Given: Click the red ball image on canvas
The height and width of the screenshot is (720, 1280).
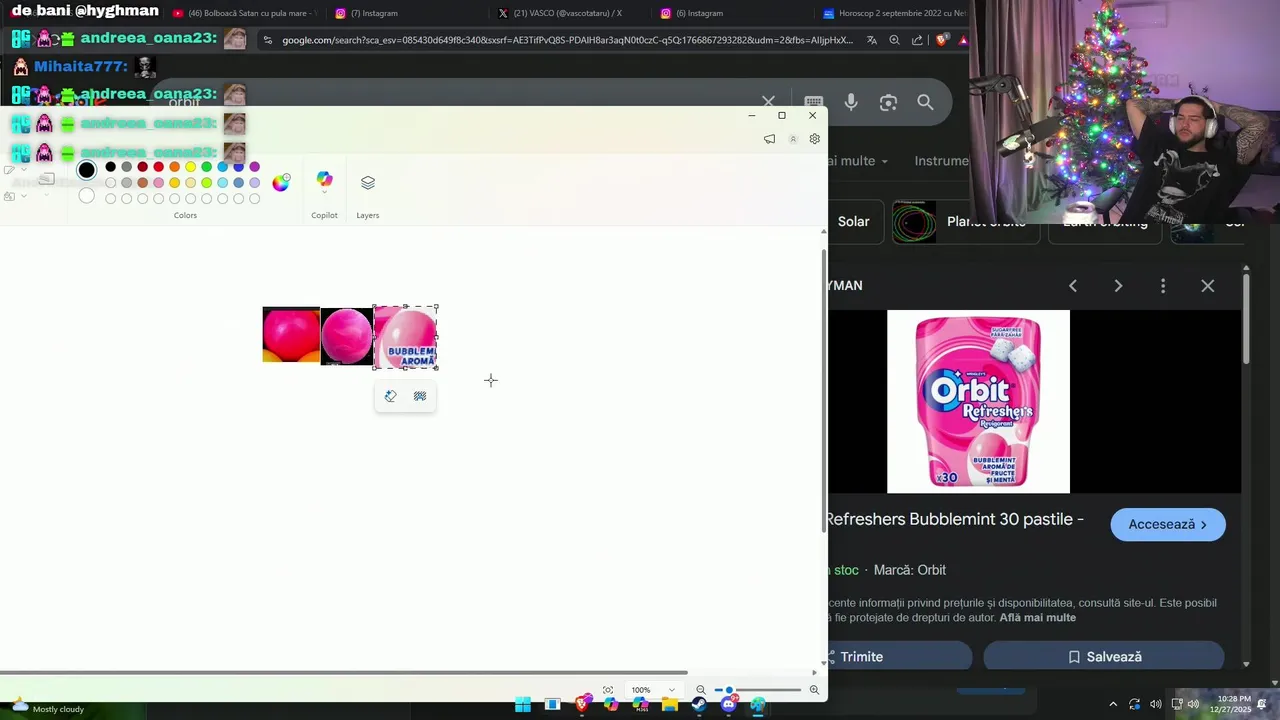Looking at the screenshot, I should point(291,334).
